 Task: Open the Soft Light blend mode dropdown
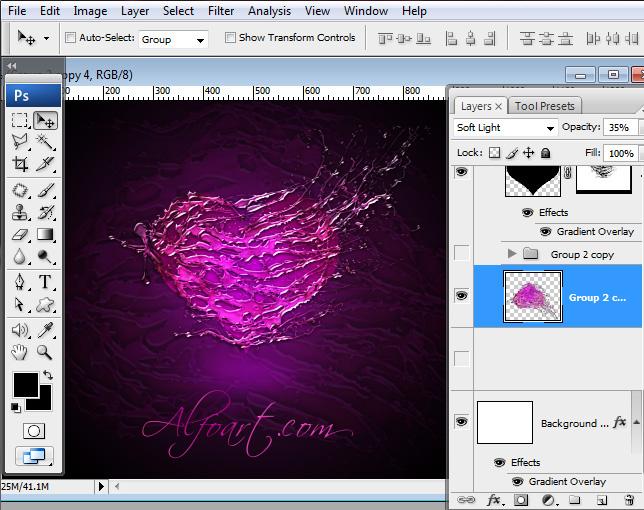[x=506, y=128]
